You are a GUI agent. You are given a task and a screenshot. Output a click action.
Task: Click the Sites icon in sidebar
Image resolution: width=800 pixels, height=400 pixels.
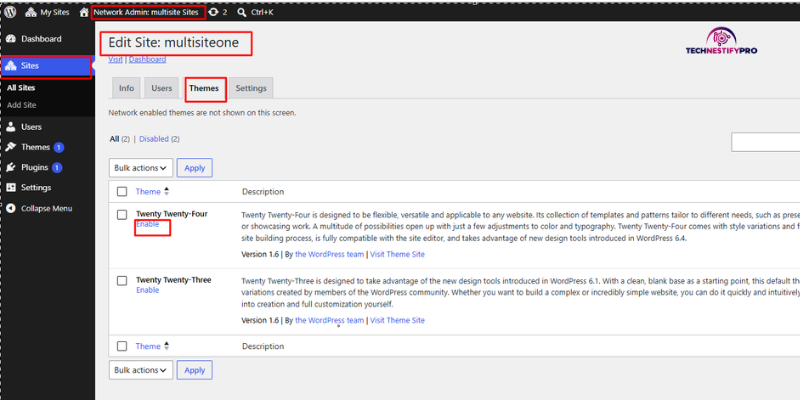click(11, 66)
